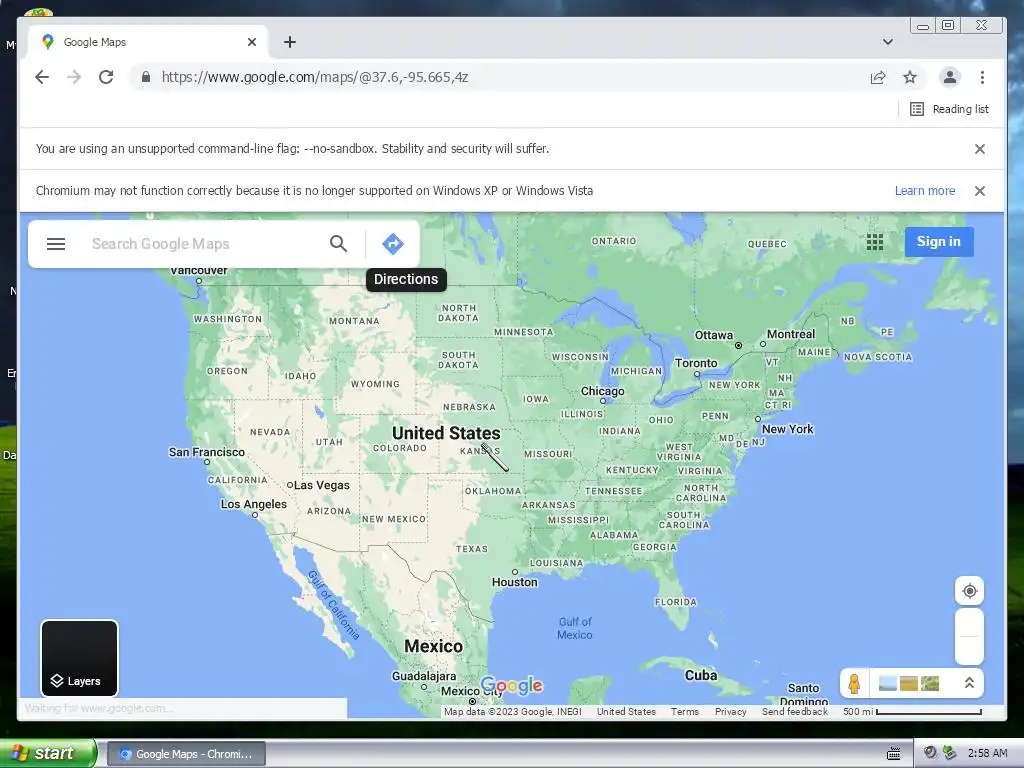Click the Ottawa city label
This screenshot has width=1024, height=768.
point(714,335)
